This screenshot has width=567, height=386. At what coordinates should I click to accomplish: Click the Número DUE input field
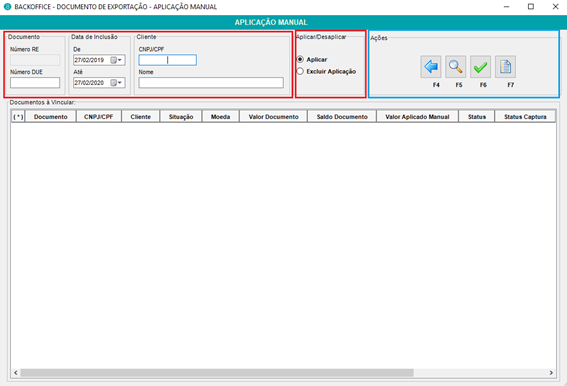(35, 83)
